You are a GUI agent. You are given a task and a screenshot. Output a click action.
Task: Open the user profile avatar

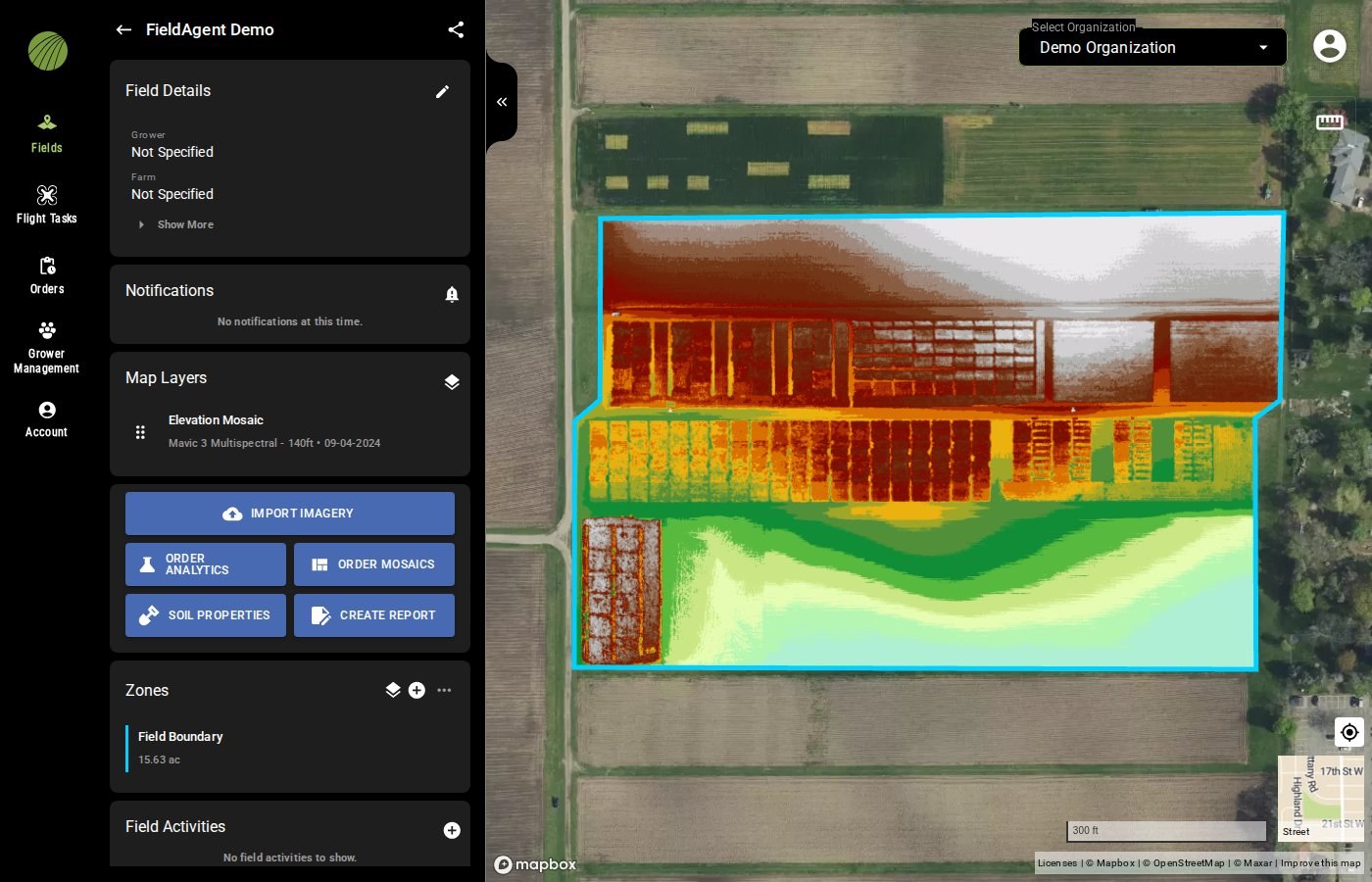click(1330, 45)
